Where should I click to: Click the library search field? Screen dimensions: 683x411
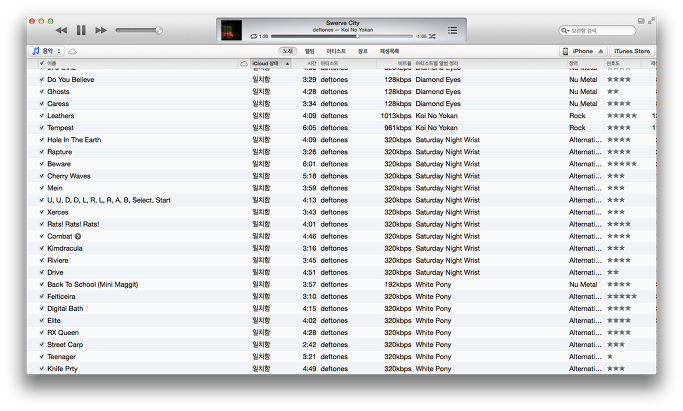pos(597,30)
